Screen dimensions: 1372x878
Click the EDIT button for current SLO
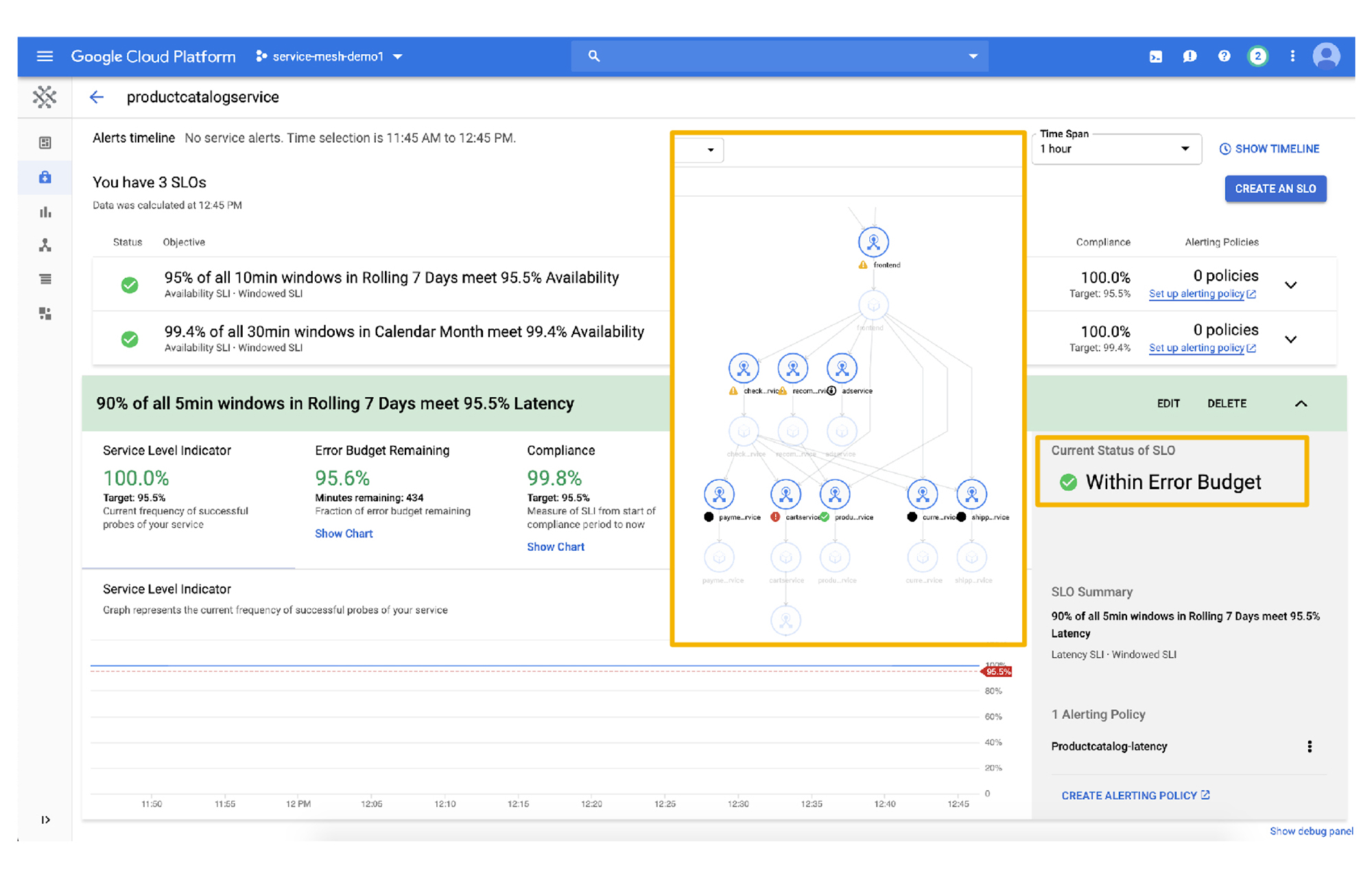tap(1163, 404)
